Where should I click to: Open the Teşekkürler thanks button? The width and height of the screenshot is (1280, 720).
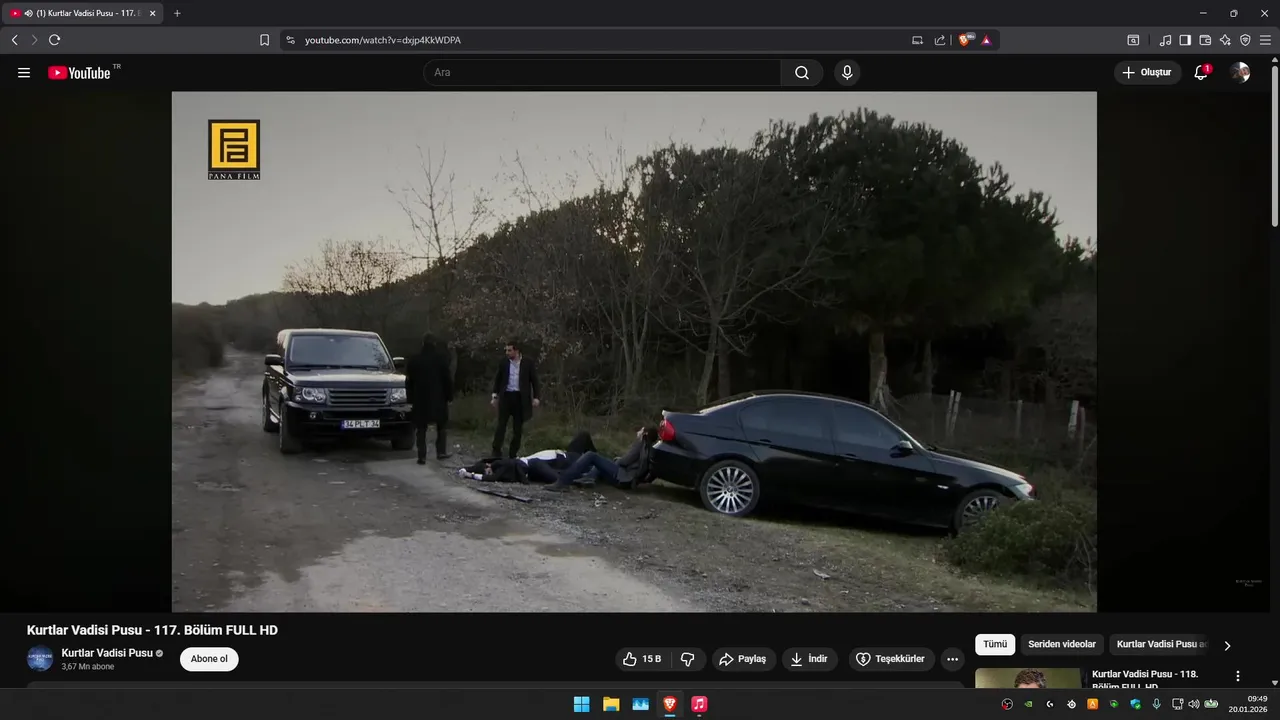[891, 659]
